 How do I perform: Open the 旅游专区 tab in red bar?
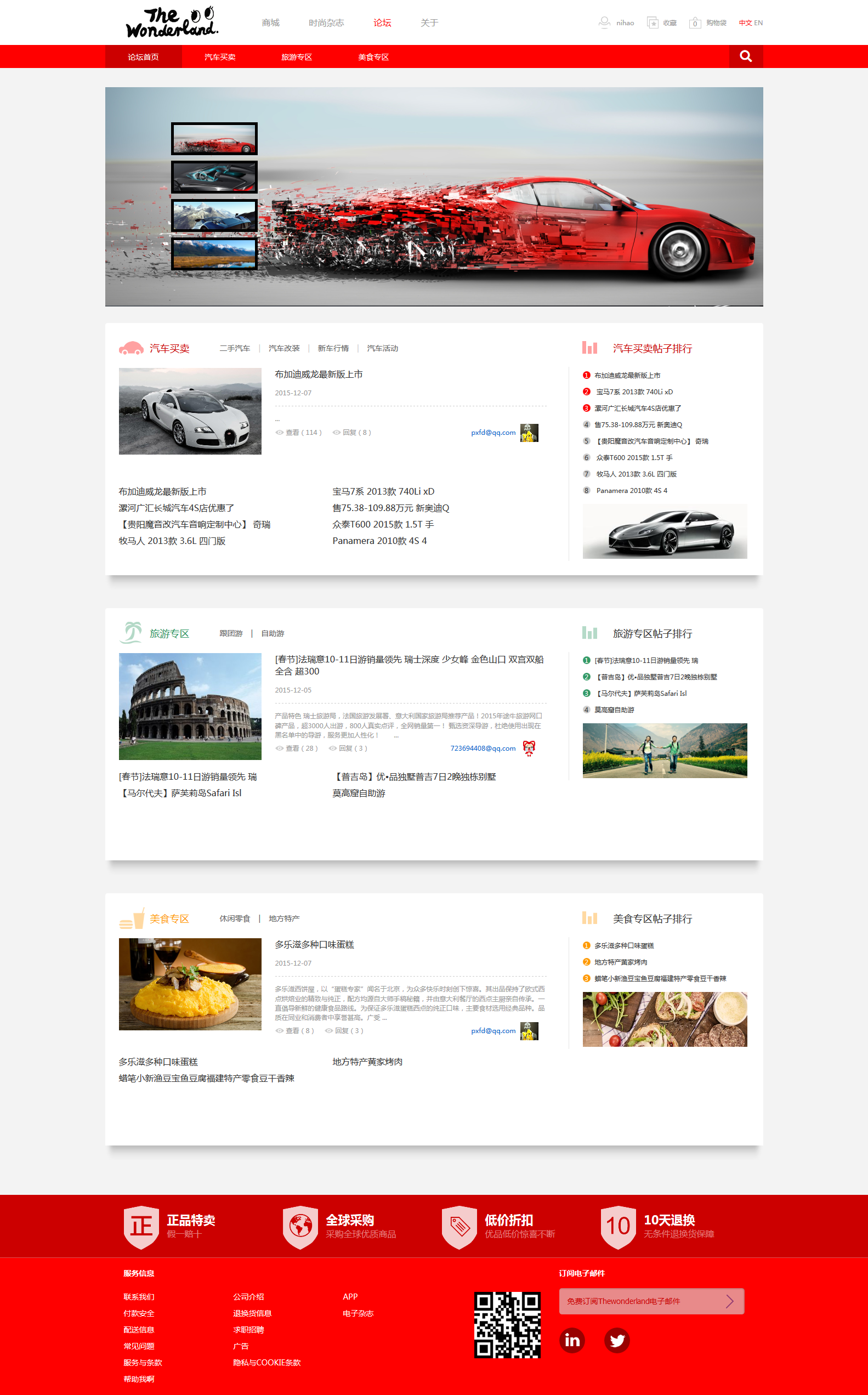click(x=296, y=57)
